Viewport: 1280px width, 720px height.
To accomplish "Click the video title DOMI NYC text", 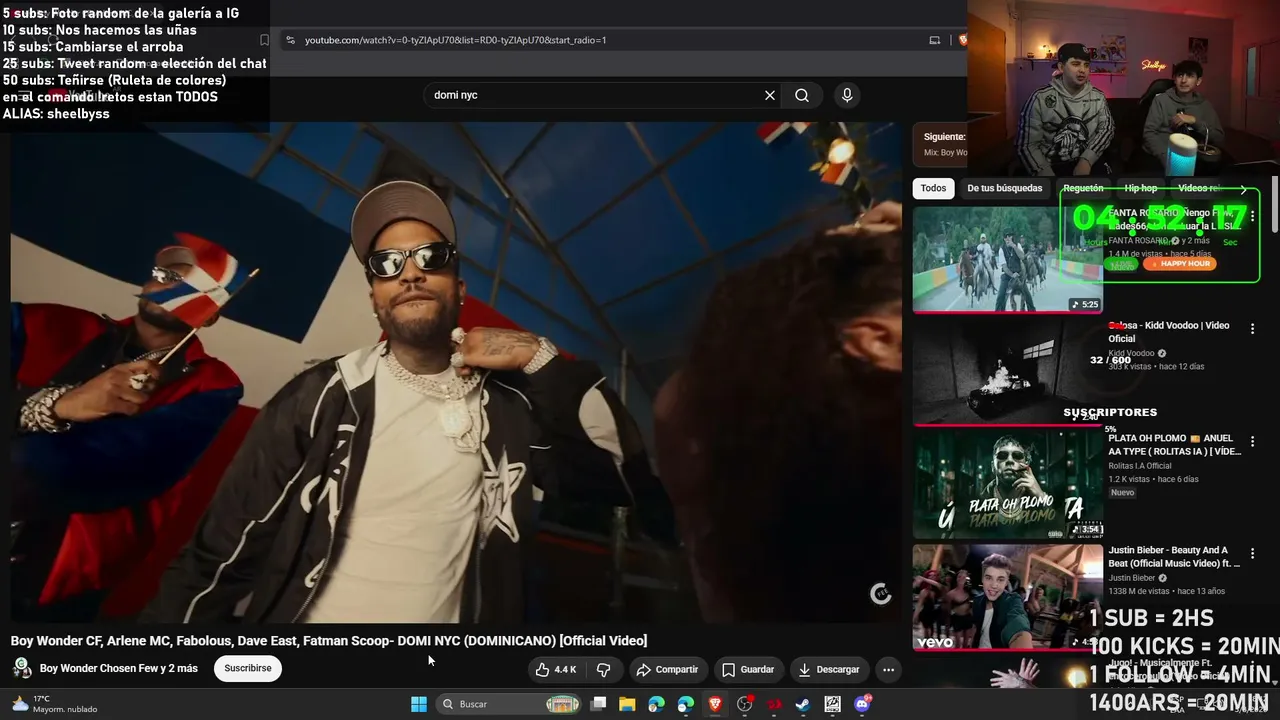I will coord(329,640).
